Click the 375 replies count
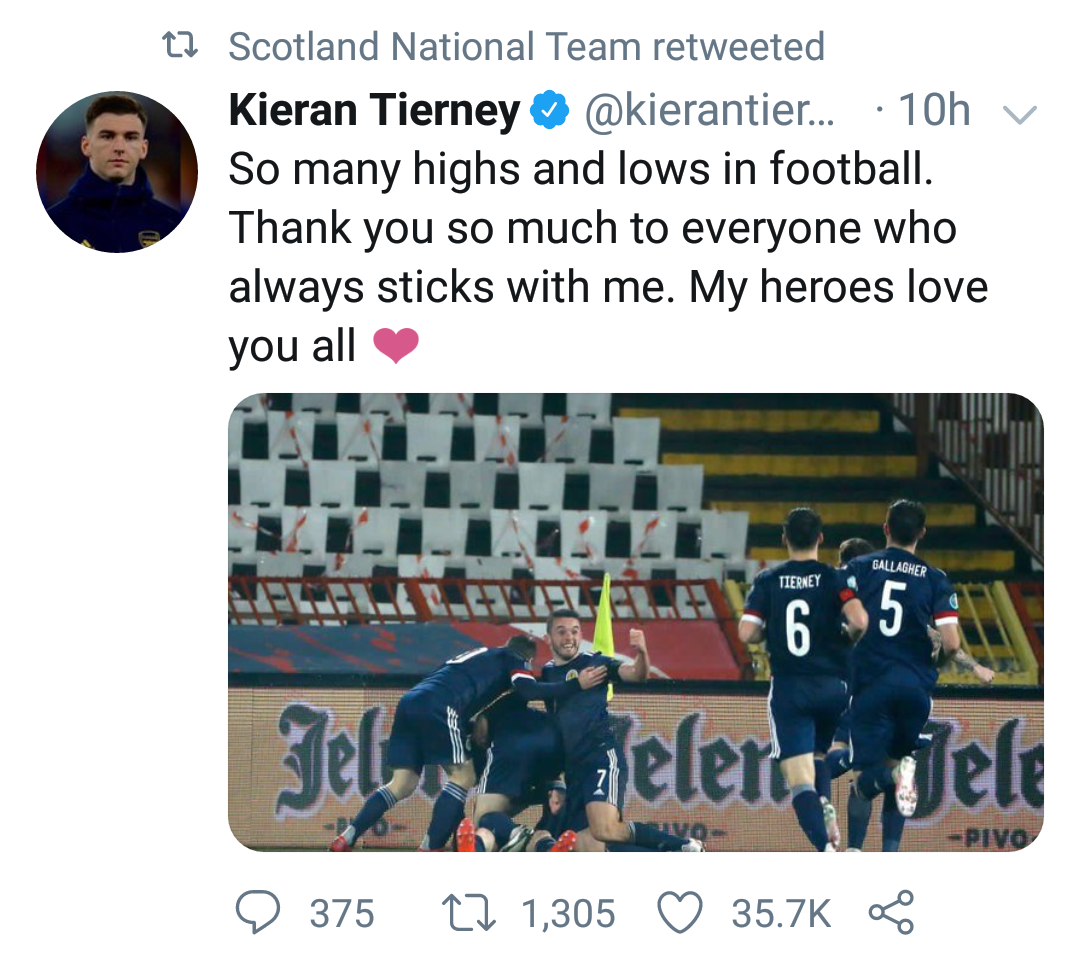1080x964 pixels. click(342, 914)
